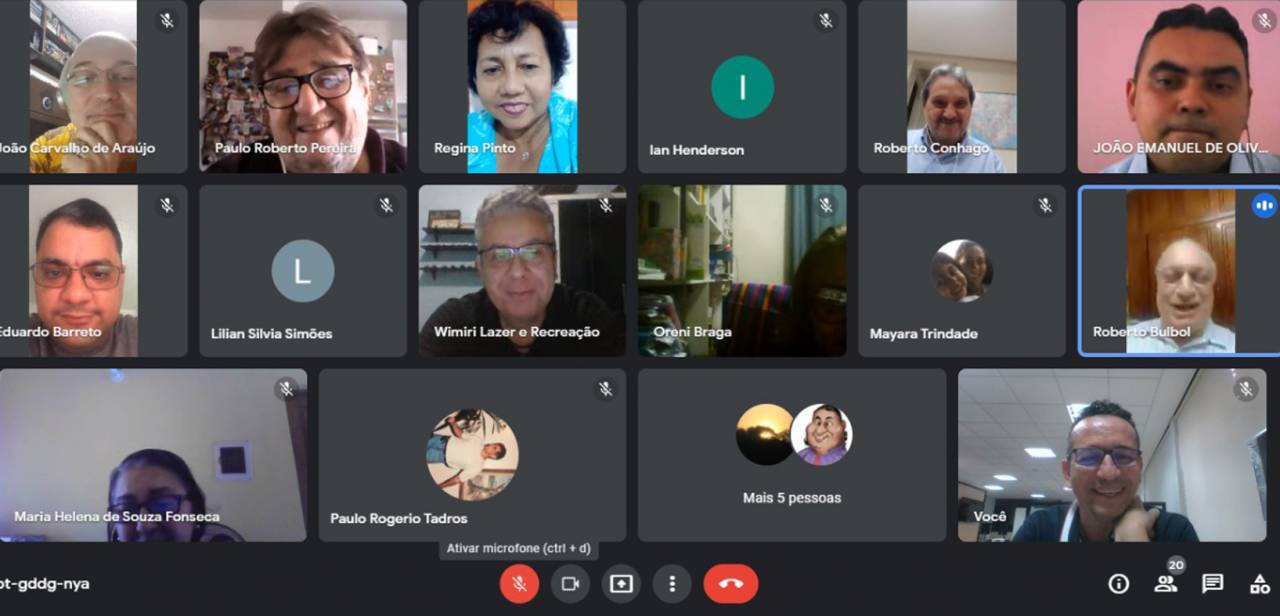This screenshot has height=616, width=1280.
Task: Open the three-dot more options menu
Action: (672, 584)
